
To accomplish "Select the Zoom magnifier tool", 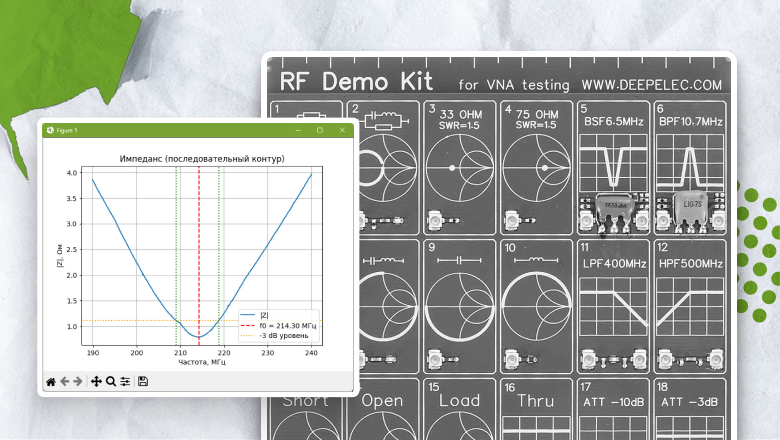I will click(111, 381).
